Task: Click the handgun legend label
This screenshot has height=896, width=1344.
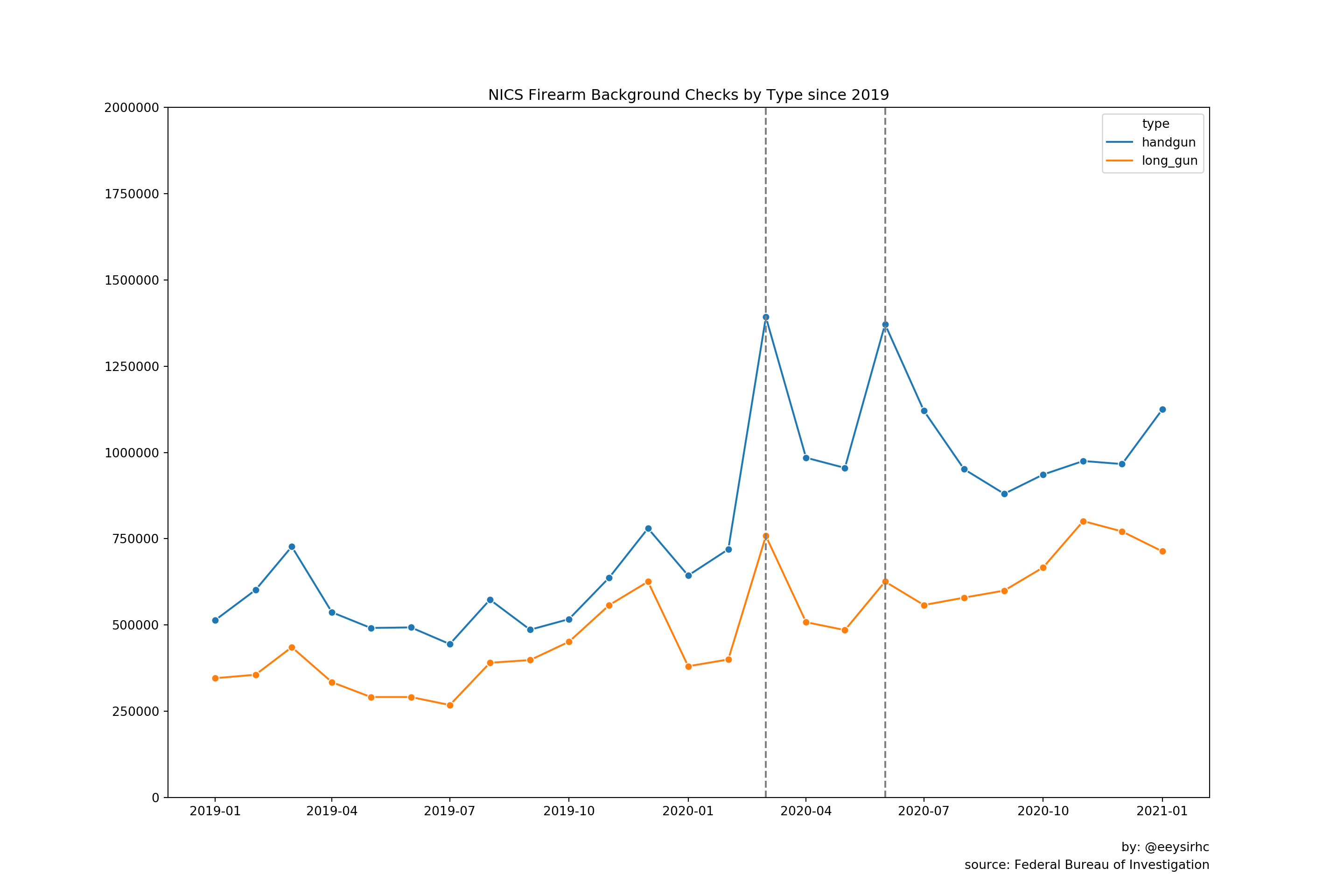Action: 1169,142
